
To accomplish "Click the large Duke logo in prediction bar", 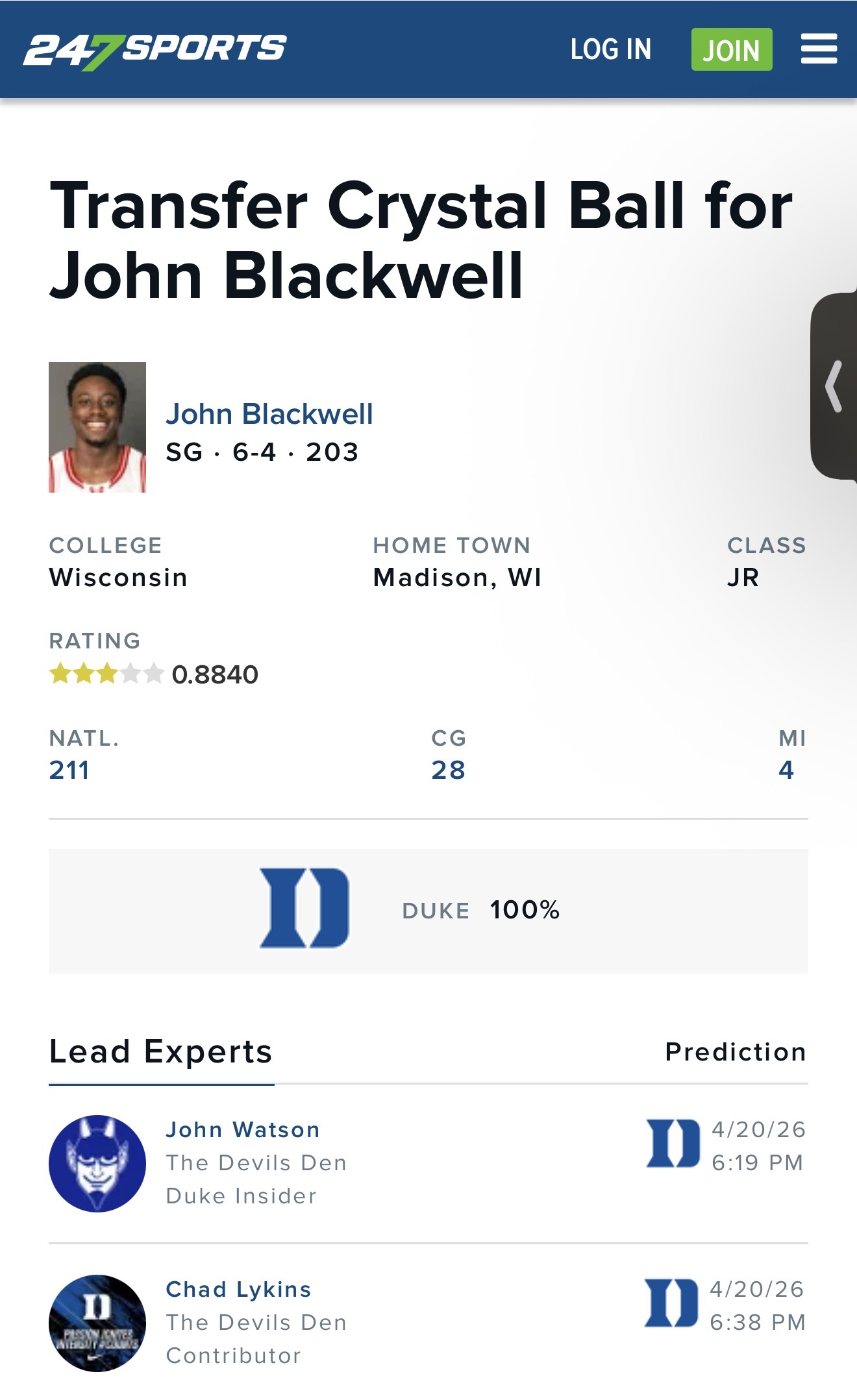I will pyautogui.click(x=304, y=908).
